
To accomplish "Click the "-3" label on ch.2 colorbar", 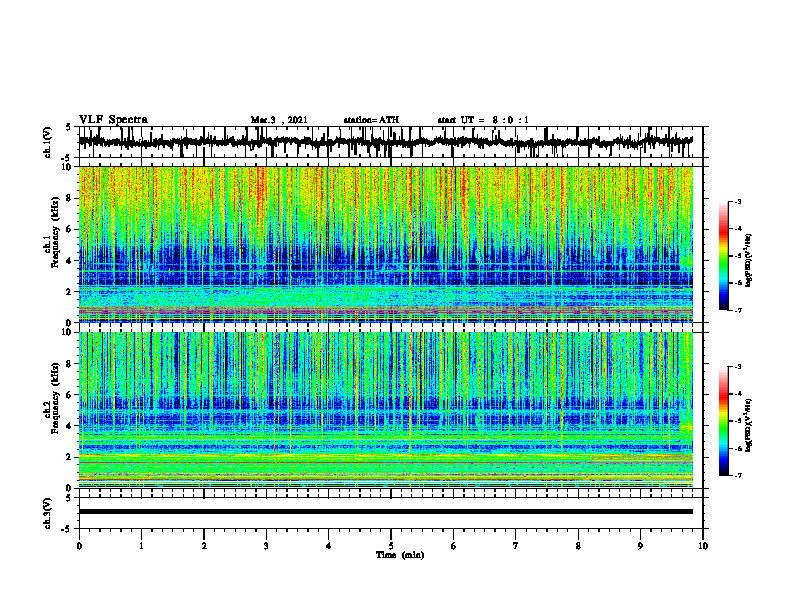I will click(x=738, y=367).
